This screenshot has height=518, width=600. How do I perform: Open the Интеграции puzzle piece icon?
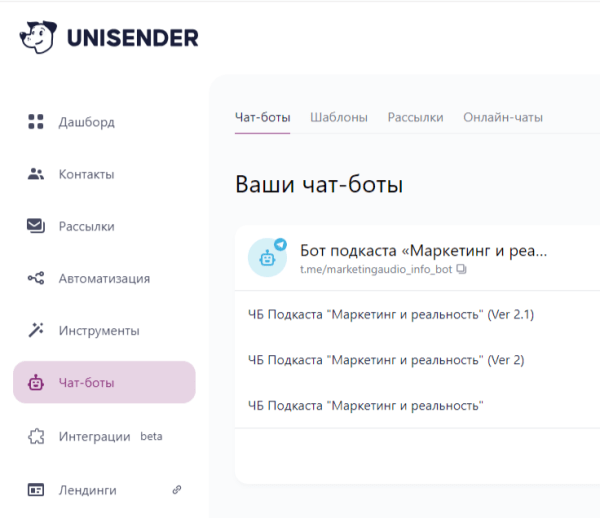click(x=36, y=437)
